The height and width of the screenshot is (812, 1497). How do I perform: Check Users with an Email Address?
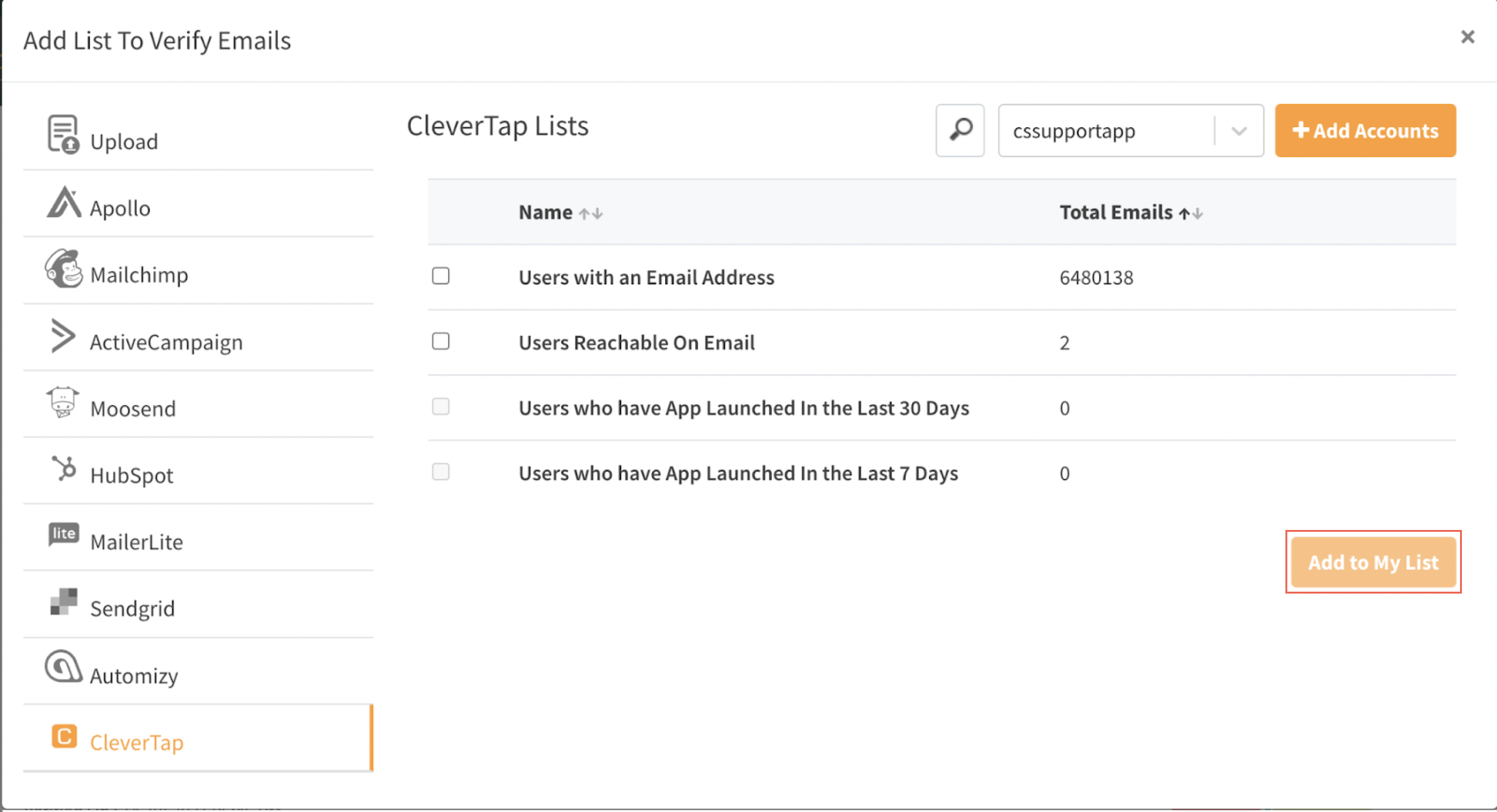click(441, 276)
